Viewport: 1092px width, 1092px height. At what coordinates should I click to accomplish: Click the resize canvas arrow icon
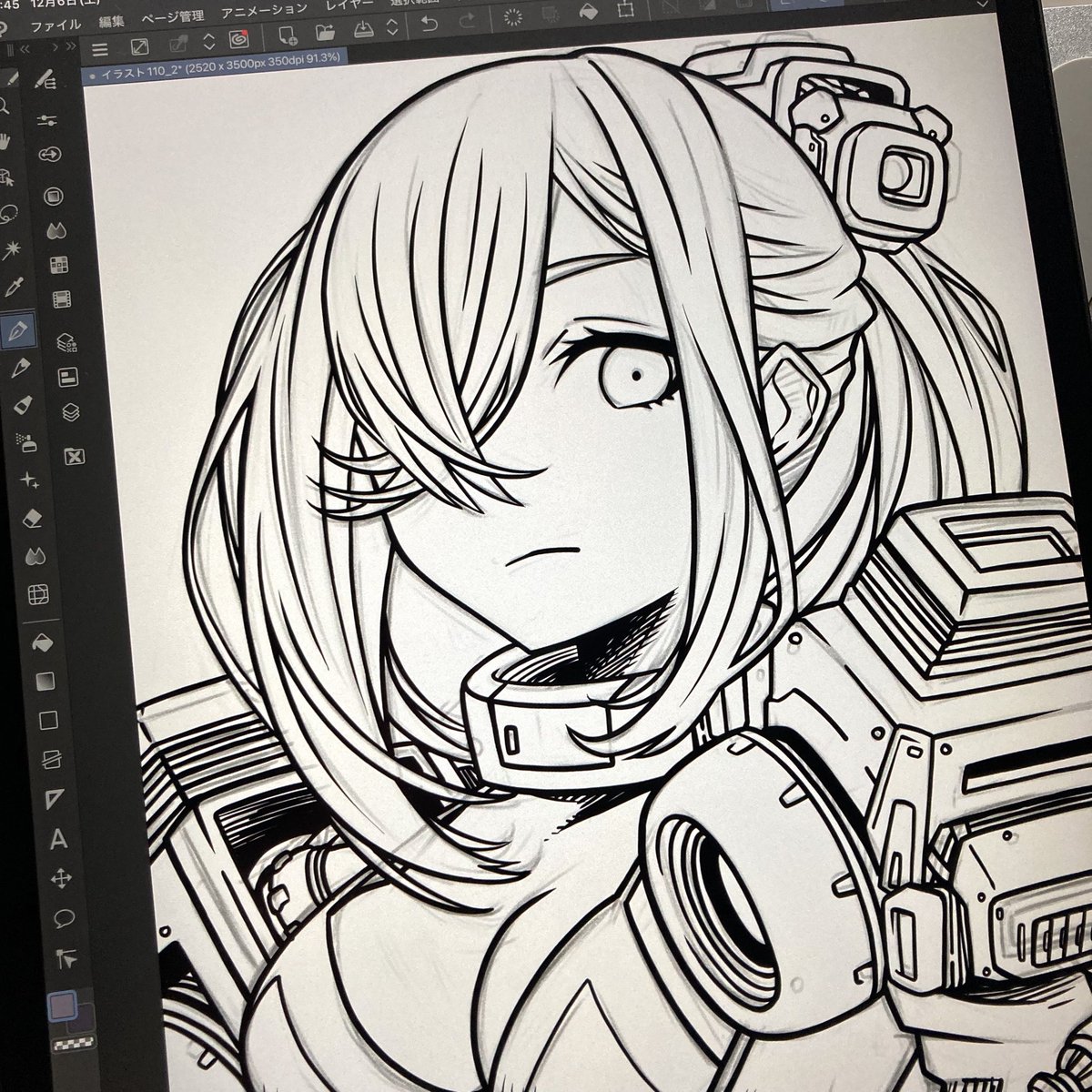(140, 46)
